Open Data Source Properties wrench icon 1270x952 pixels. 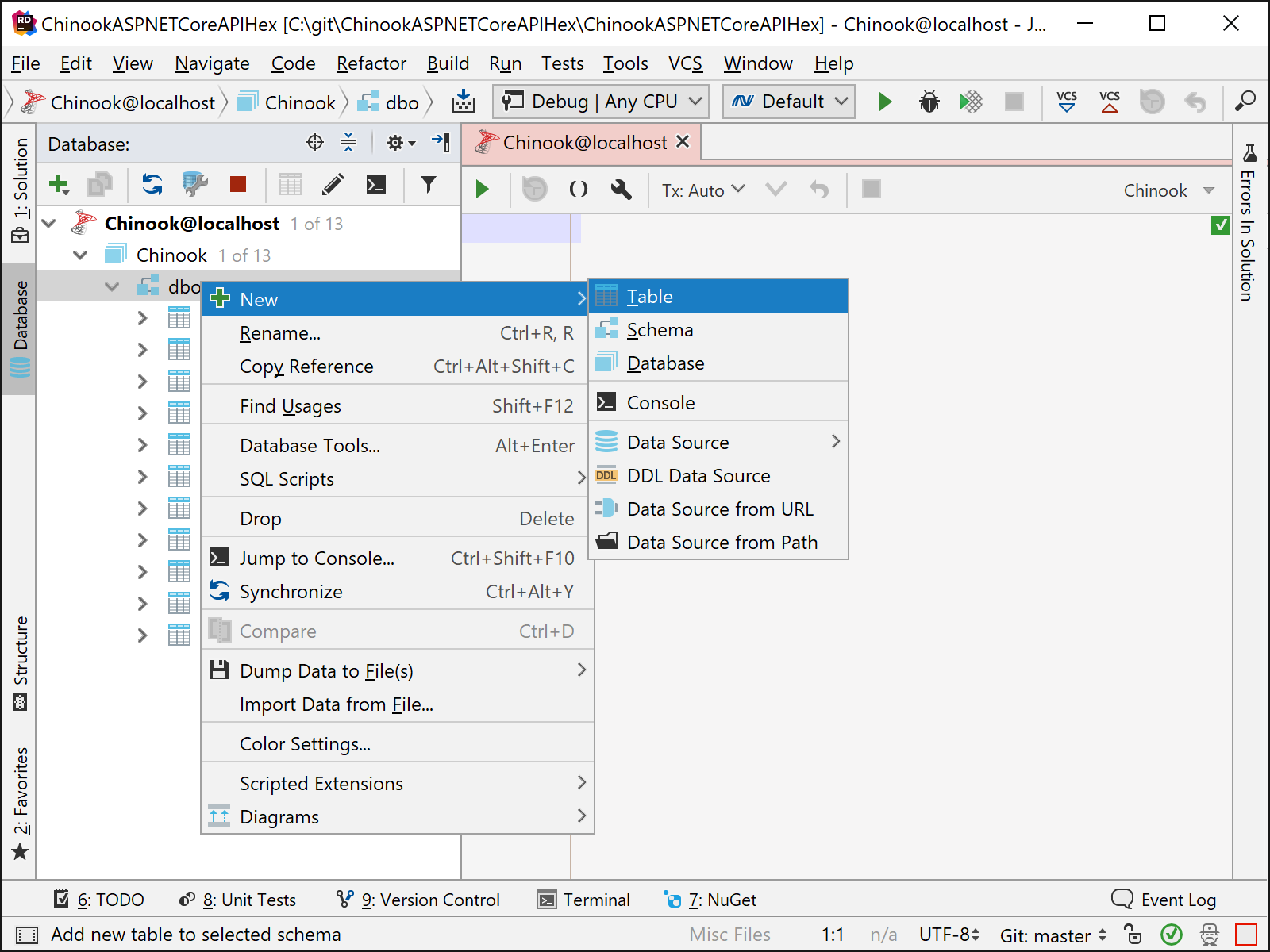pyautogui.click(x=194, y=185)
